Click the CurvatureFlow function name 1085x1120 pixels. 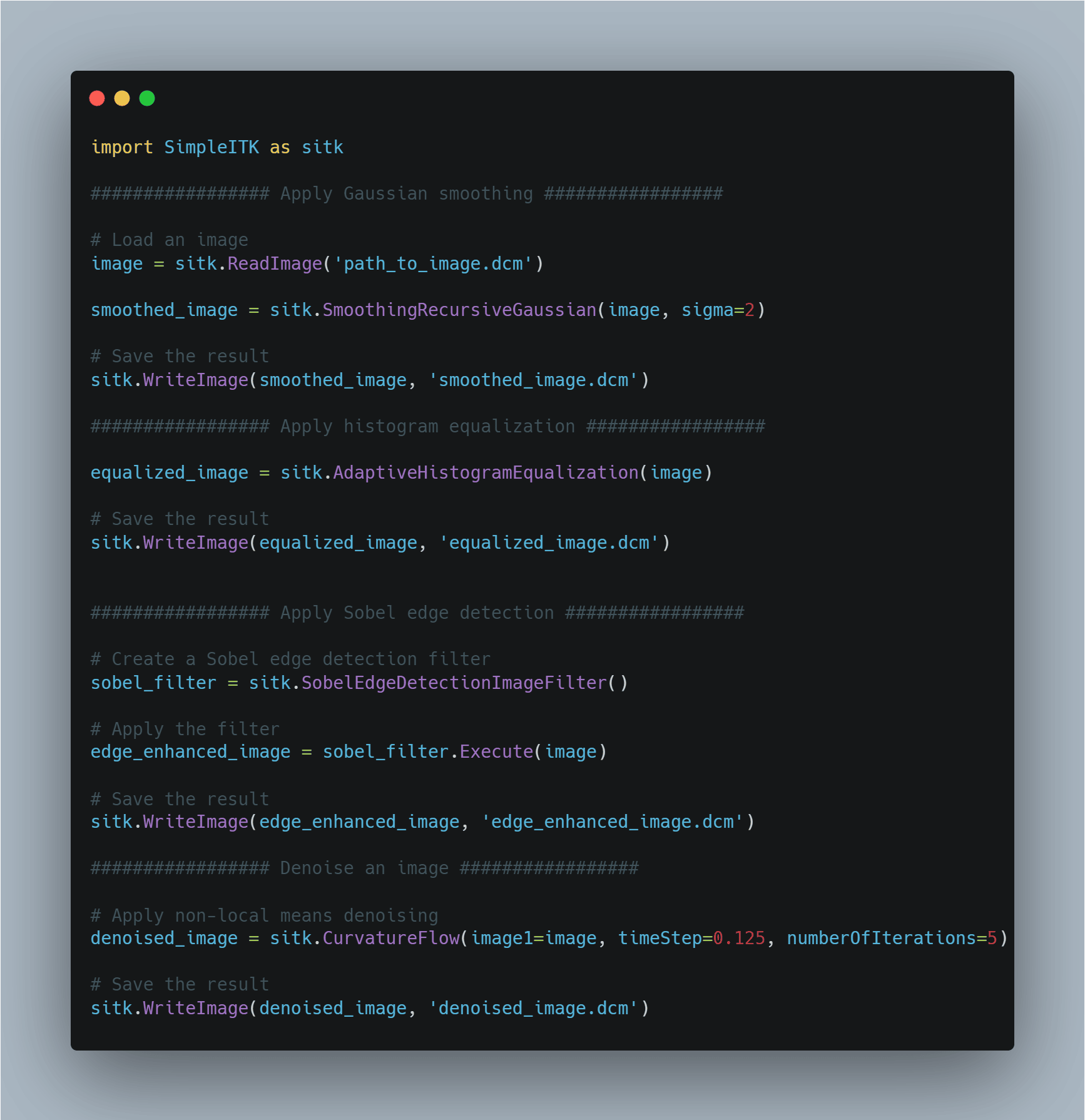pos(391,939)
